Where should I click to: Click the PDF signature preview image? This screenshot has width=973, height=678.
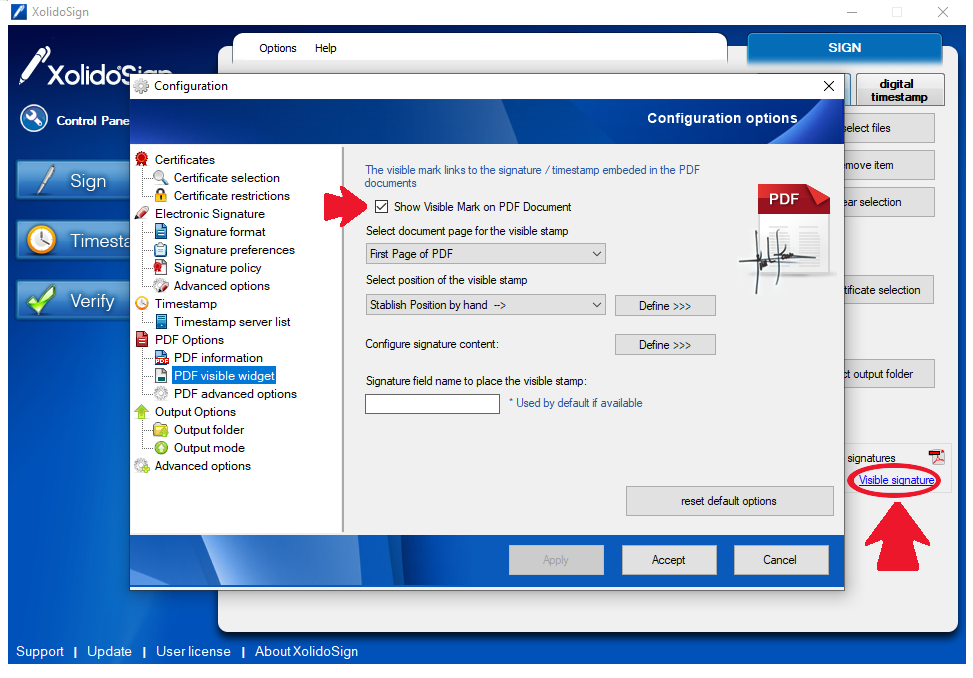tap(787, 239)
